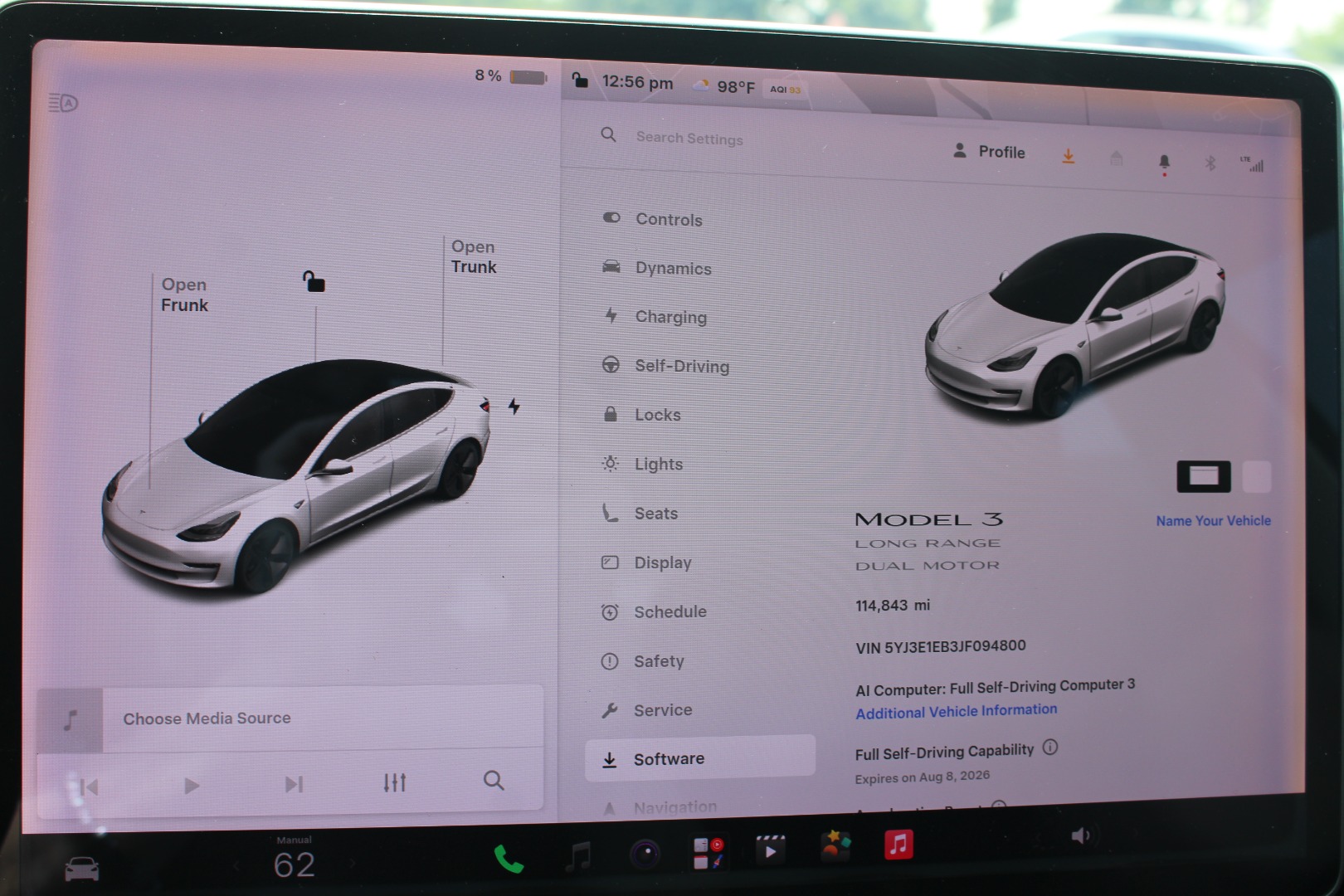Screen dimensions: 1344x896
Task: Open notifications via the bell icon
Action: [x=1164, y=162]
